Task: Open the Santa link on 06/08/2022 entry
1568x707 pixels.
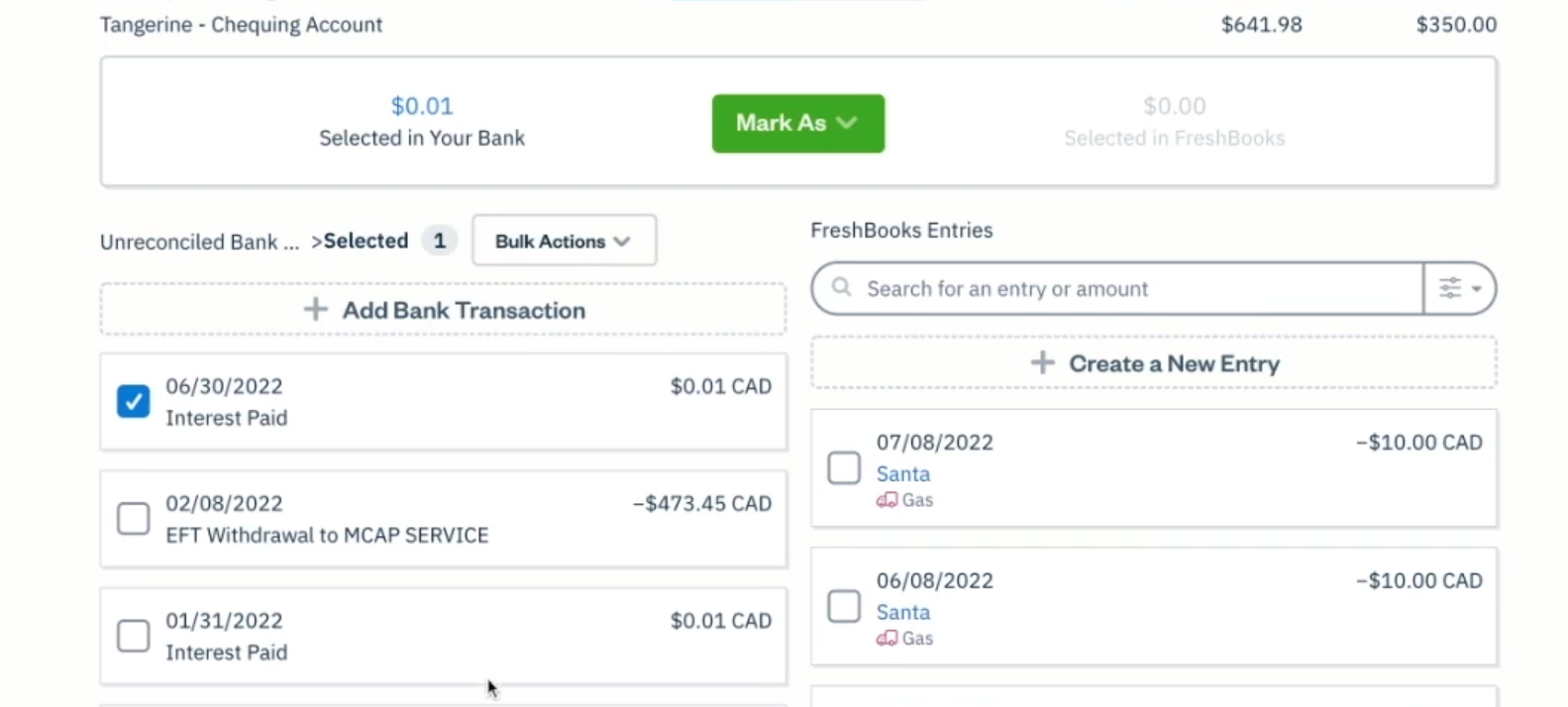Action: (x=902, y=613)
